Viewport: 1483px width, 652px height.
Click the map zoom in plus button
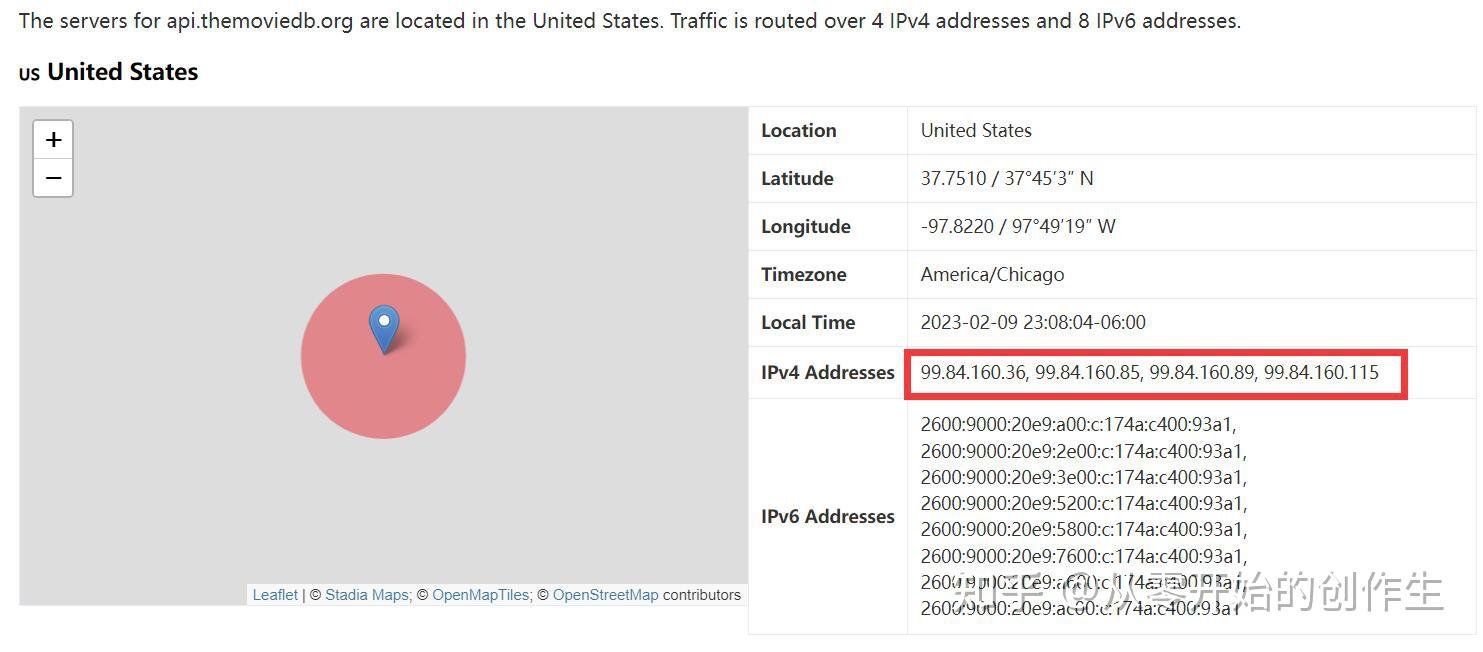53,140
